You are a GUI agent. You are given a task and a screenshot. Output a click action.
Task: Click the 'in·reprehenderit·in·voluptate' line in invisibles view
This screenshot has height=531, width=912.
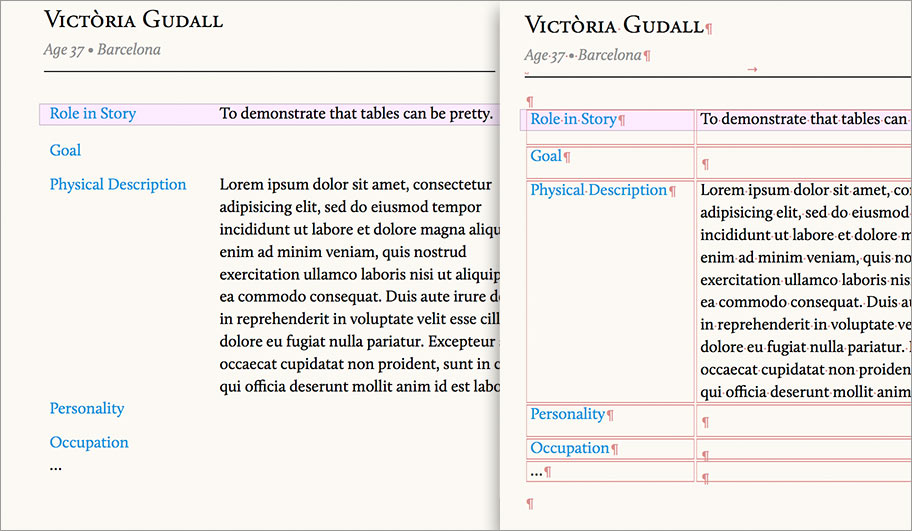(806, 325)
